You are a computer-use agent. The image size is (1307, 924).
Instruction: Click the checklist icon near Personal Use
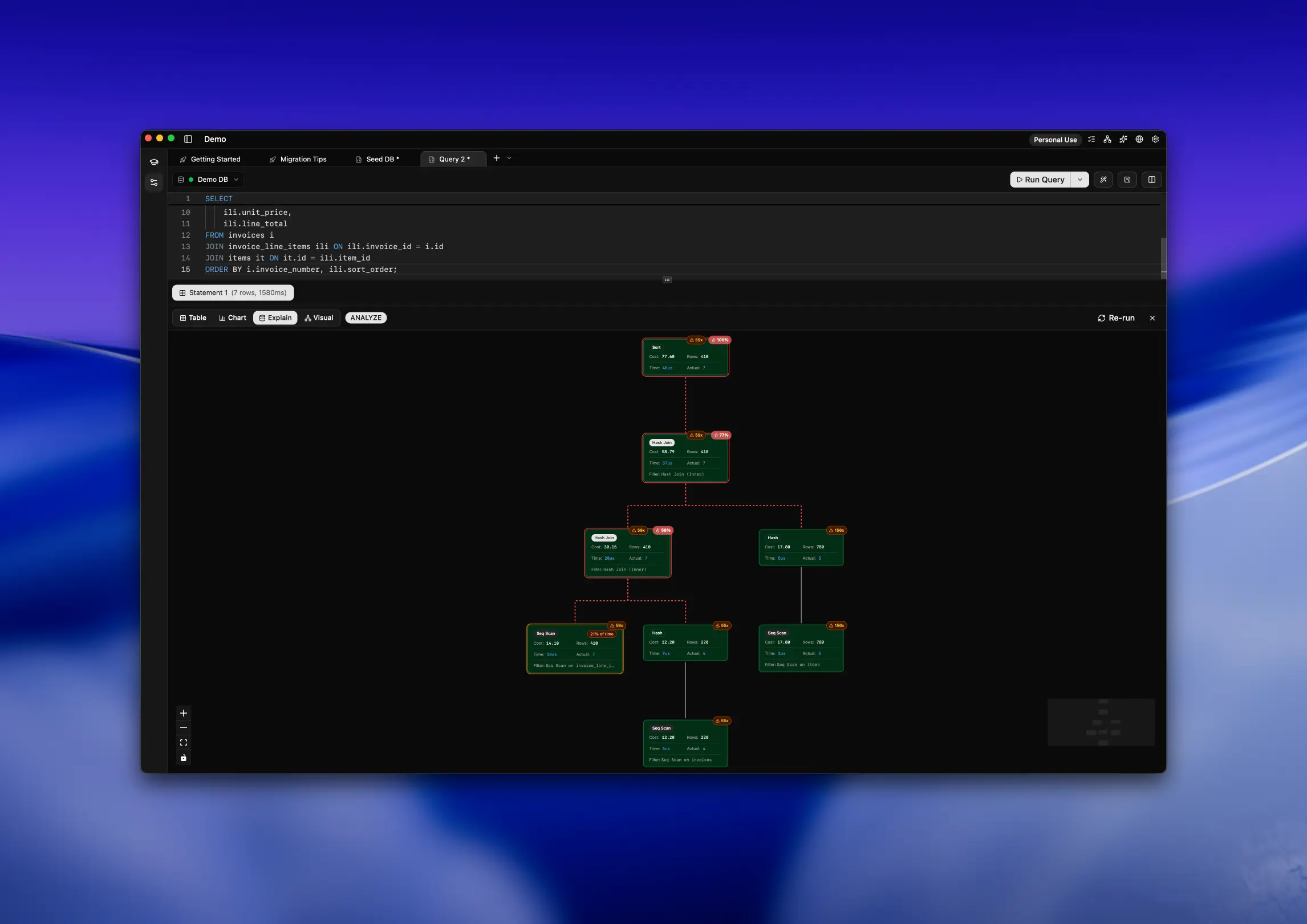click(1091, 139)
